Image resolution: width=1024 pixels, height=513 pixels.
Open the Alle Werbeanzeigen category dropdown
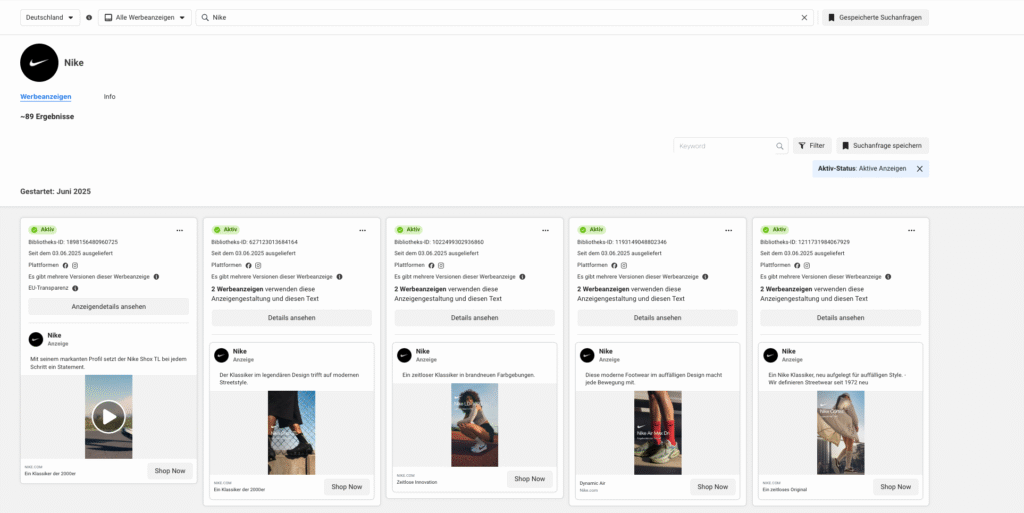[144, 18]
